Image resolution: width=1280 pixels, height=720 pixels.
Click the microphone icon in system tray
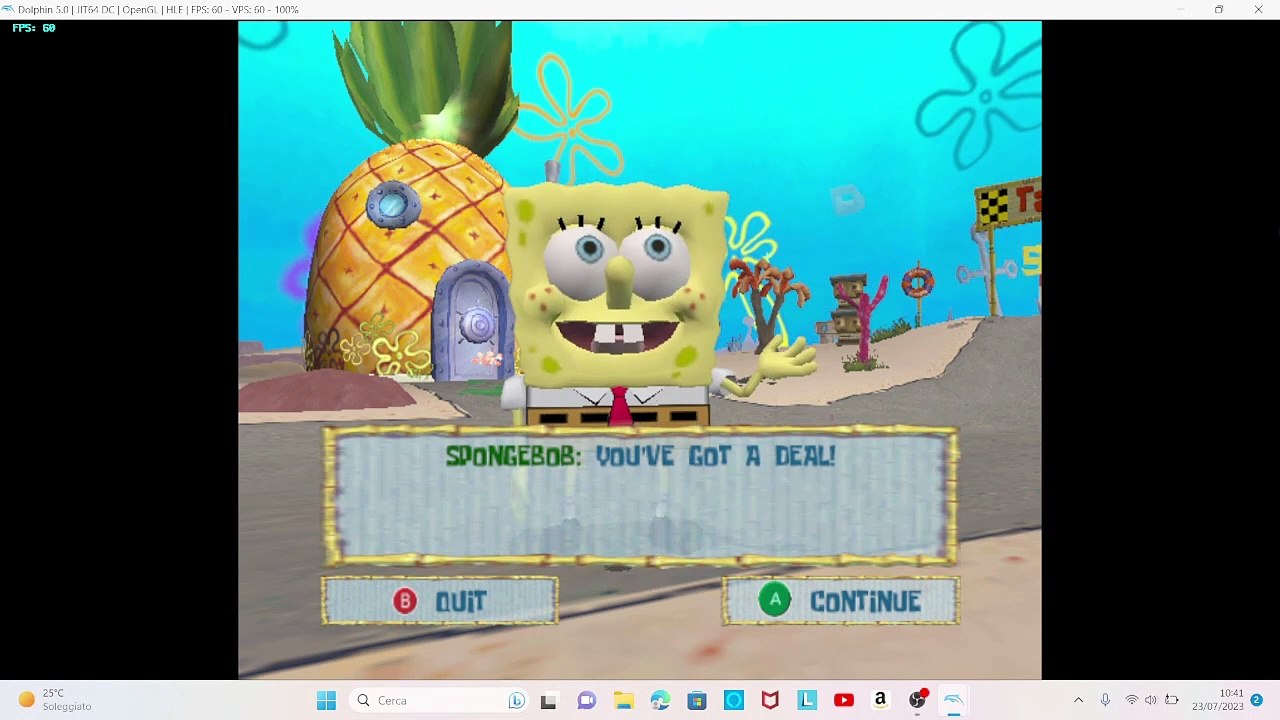pyautogui.click(x=1105, y=700)
